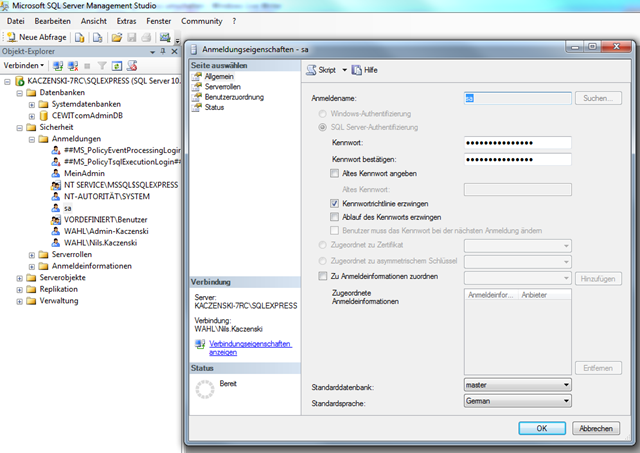Click the stop icon in Objekt-Explorer toolbar
The height and width of the screenshot is (453, 640).
point(87,66)
